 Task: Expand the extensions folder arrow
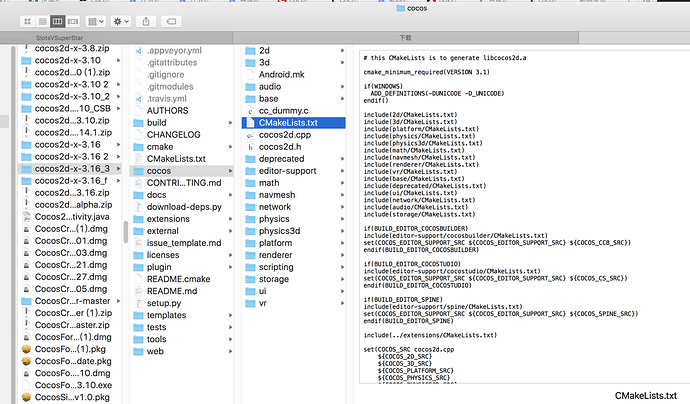230,219
